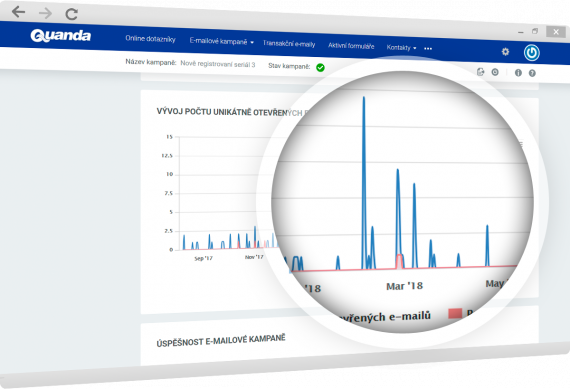This screenshot has width=570, height=389.
Task: Open the clock history icon
Action: [x=495, y=72]
